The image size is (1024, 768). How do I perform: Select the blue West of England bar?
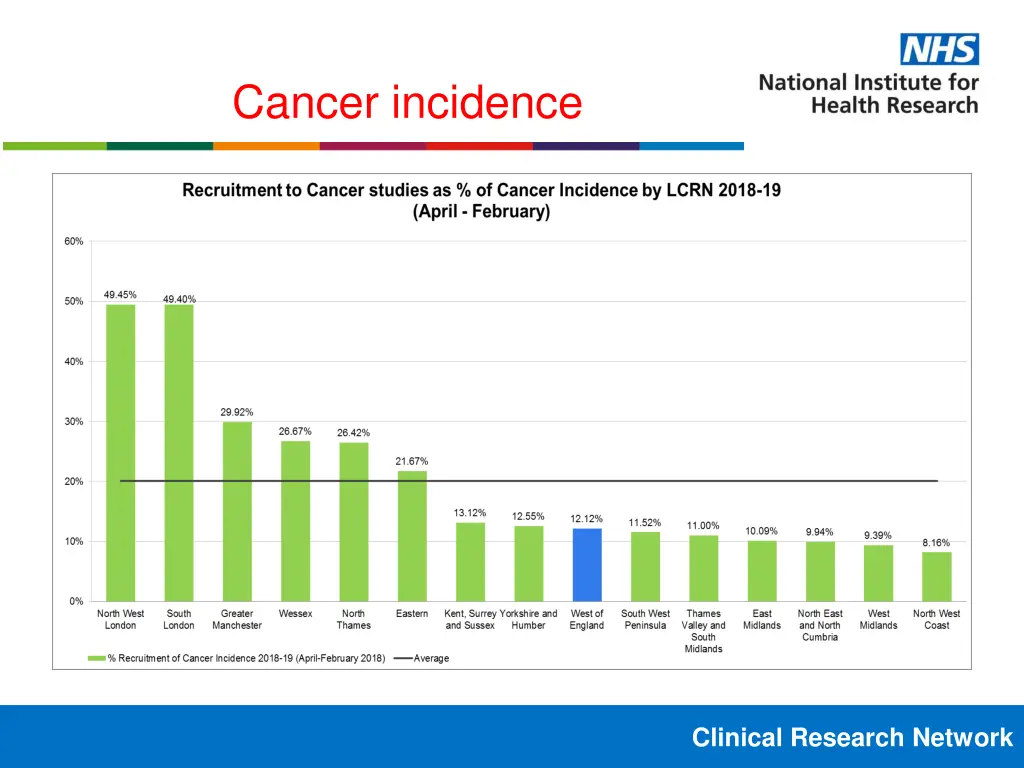point(587,565)
